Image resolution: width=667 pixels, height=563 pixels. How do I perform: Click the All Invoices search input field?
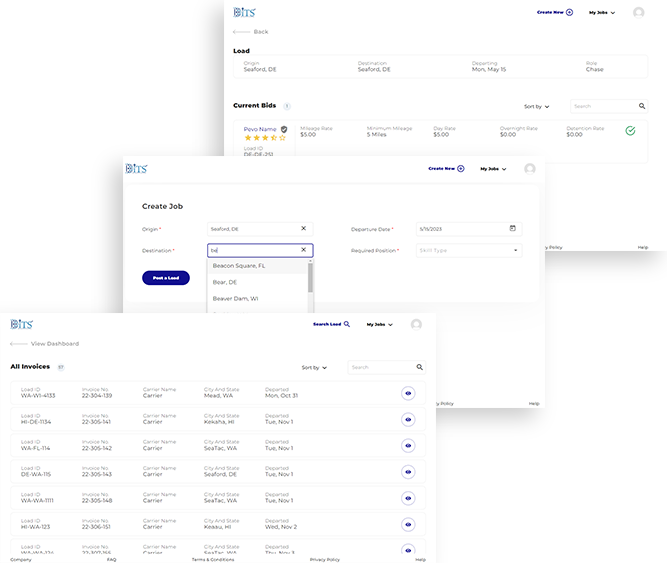click(x=380, y=367)
